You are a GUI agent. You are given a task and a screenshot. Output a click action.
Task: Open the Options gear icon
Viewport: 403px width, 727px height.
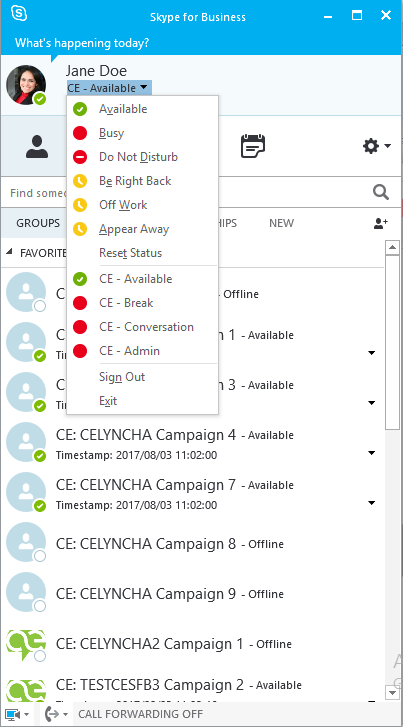371,147
